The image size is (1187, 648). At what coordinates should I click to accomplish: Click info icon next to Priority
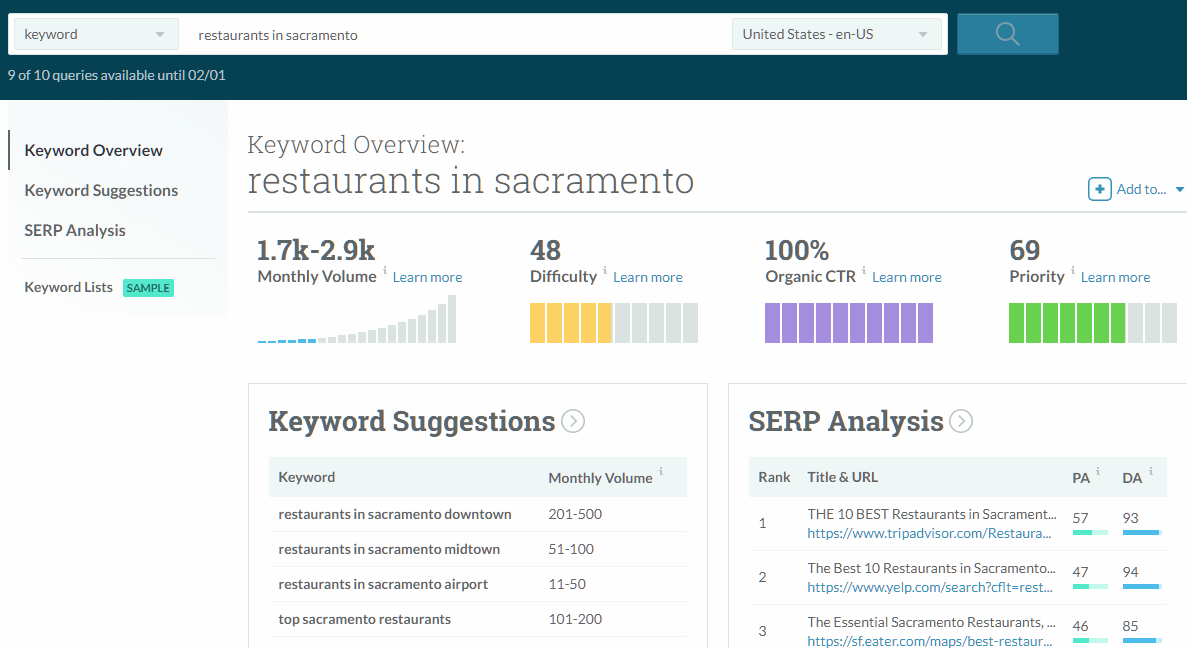[x=1073, y=270]
